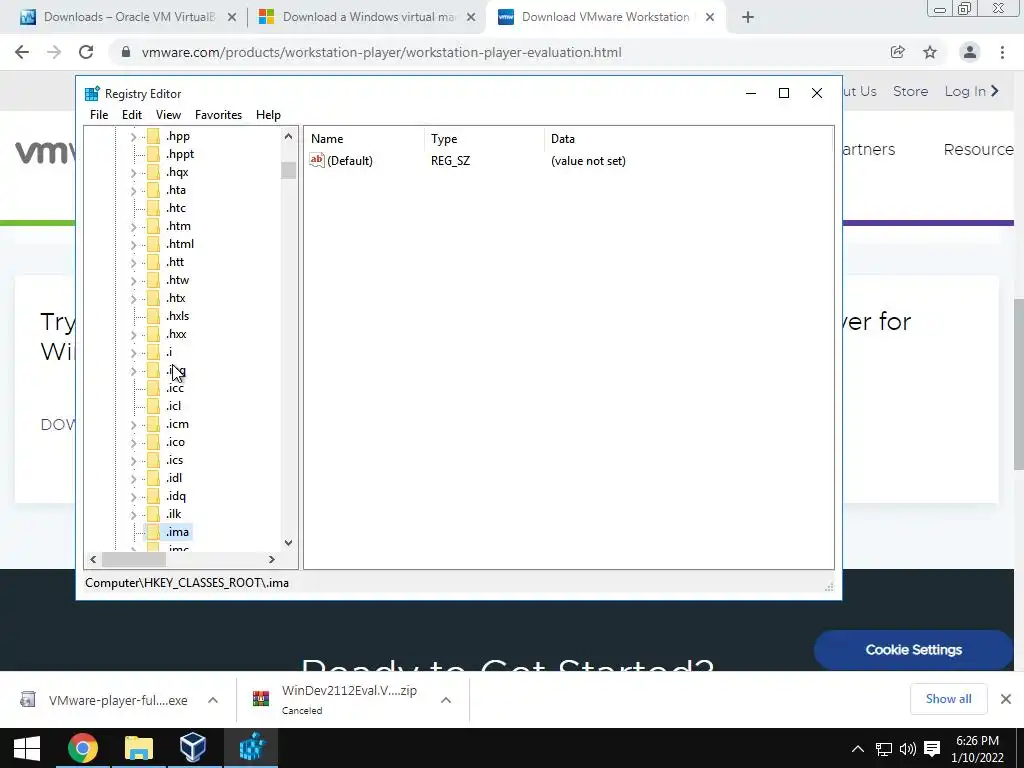1024x768 pixels.
Task: Click the Chrome address bar URL
Action: (x=381, y=52)
